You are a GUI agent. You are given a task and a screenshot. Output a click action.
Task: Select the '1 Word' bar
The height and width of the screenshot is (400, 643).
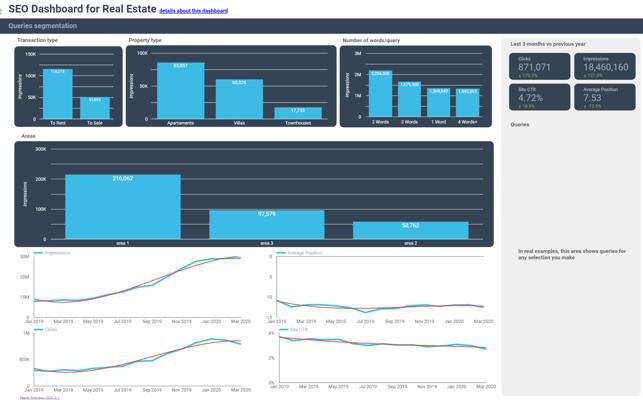coord(438,104)
